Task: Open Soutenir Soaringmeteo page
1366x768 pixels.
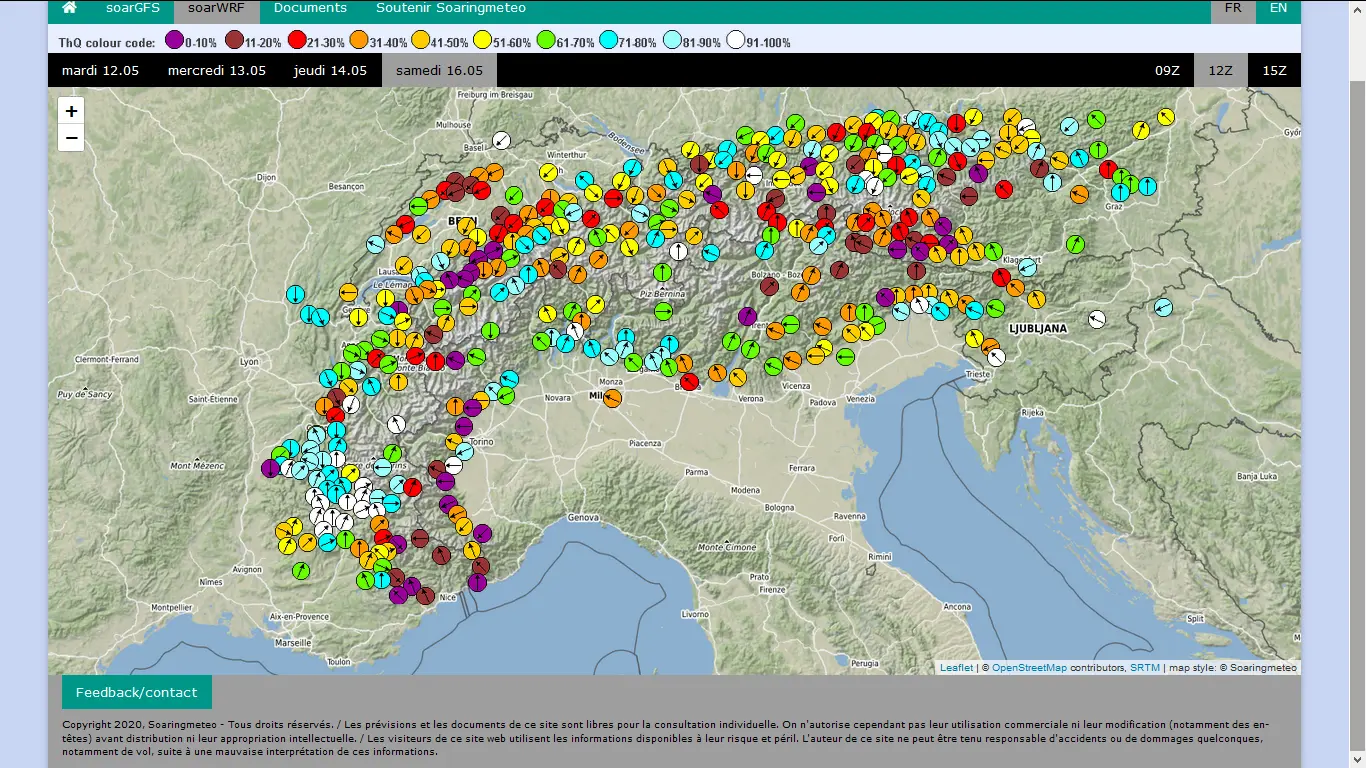Action: point(451,8)
